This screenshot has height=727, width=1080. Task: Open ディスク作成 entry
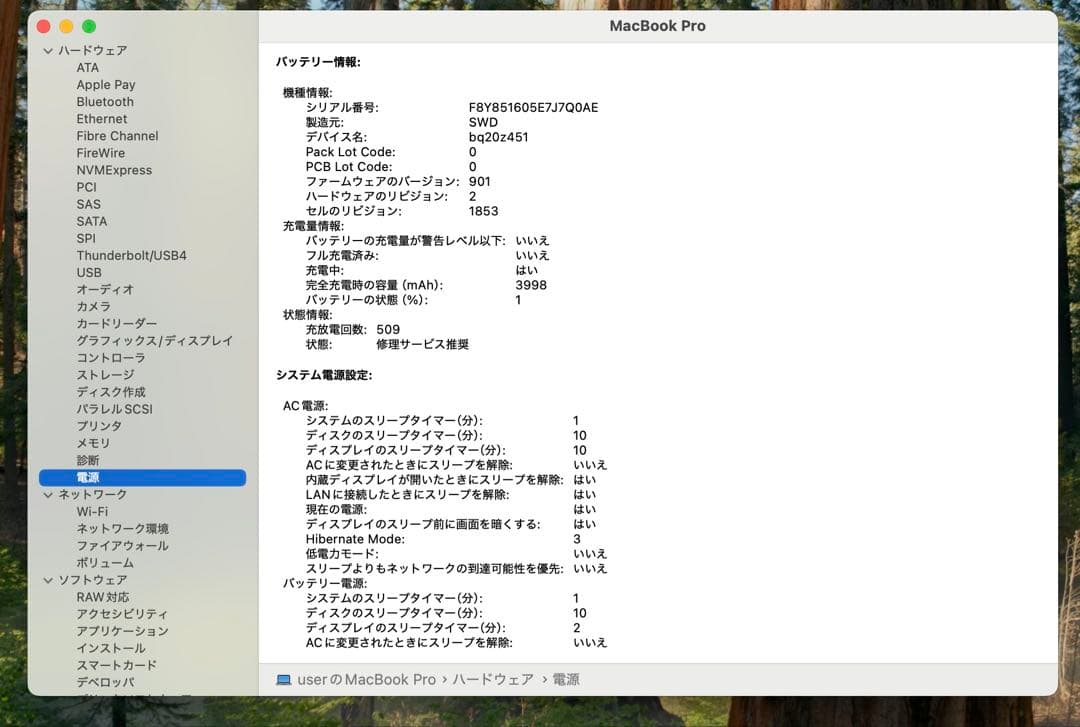(110, 392)
